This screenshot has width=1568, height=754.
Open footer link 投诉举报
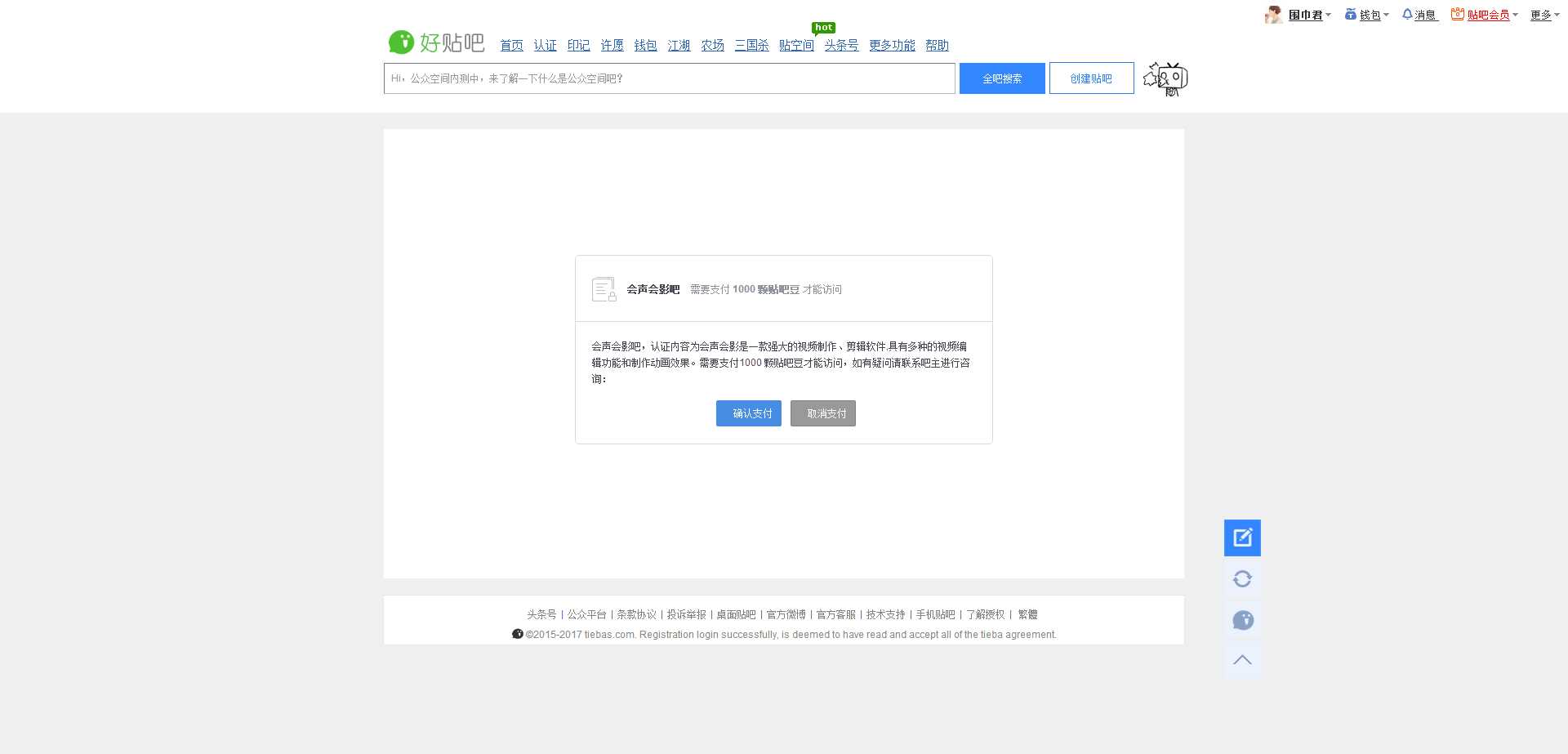coord(687,614)
